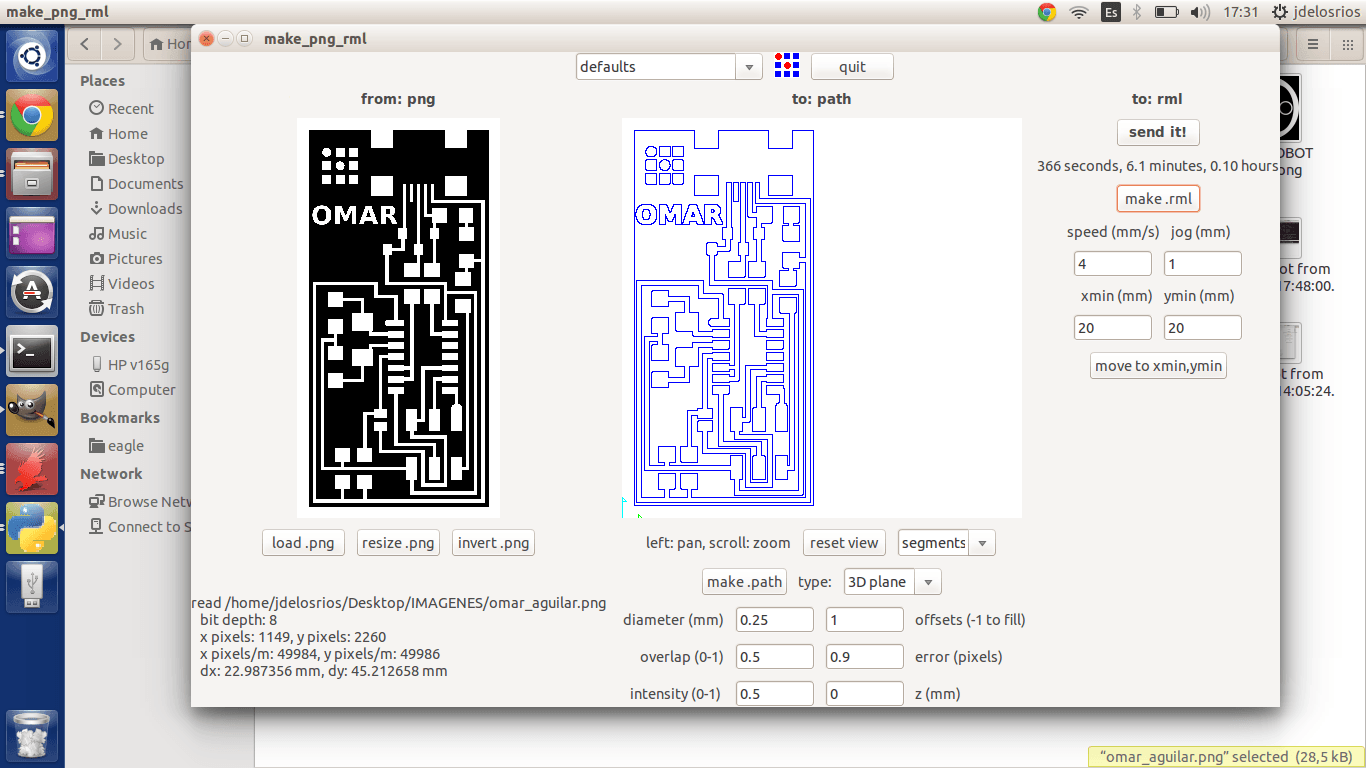Screen dimensions: 1366x768
Task: Open the USB drive launcher icon
Action: tap(32, 587)
